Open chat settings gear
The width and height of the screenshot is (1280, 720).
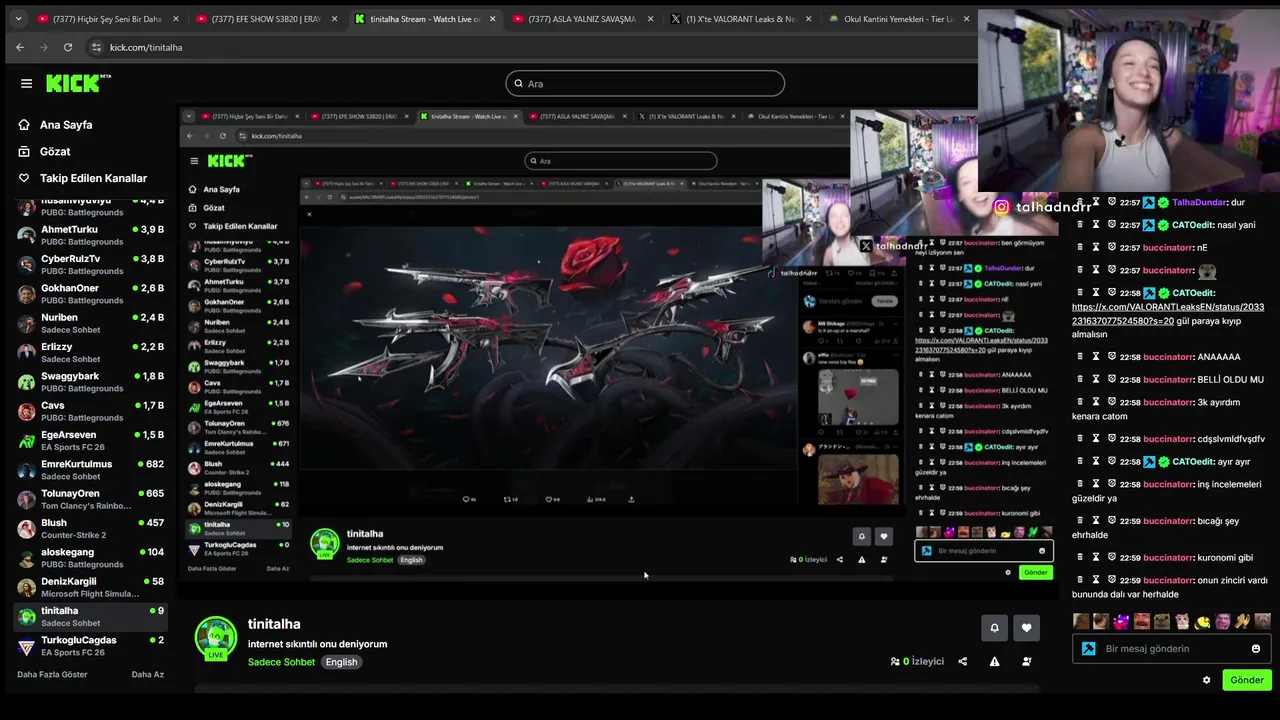[1206, 680]
